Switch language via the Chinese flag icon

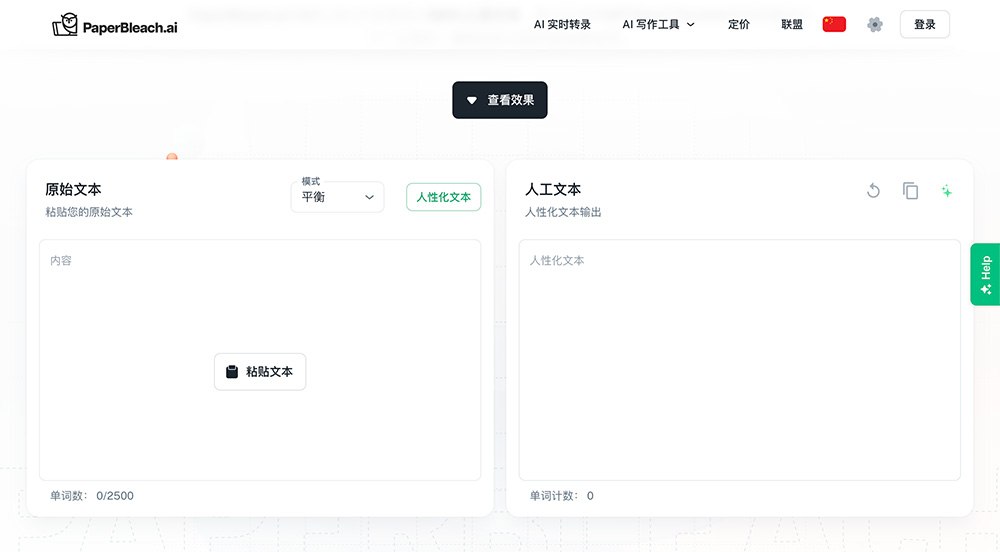(834, 24)
